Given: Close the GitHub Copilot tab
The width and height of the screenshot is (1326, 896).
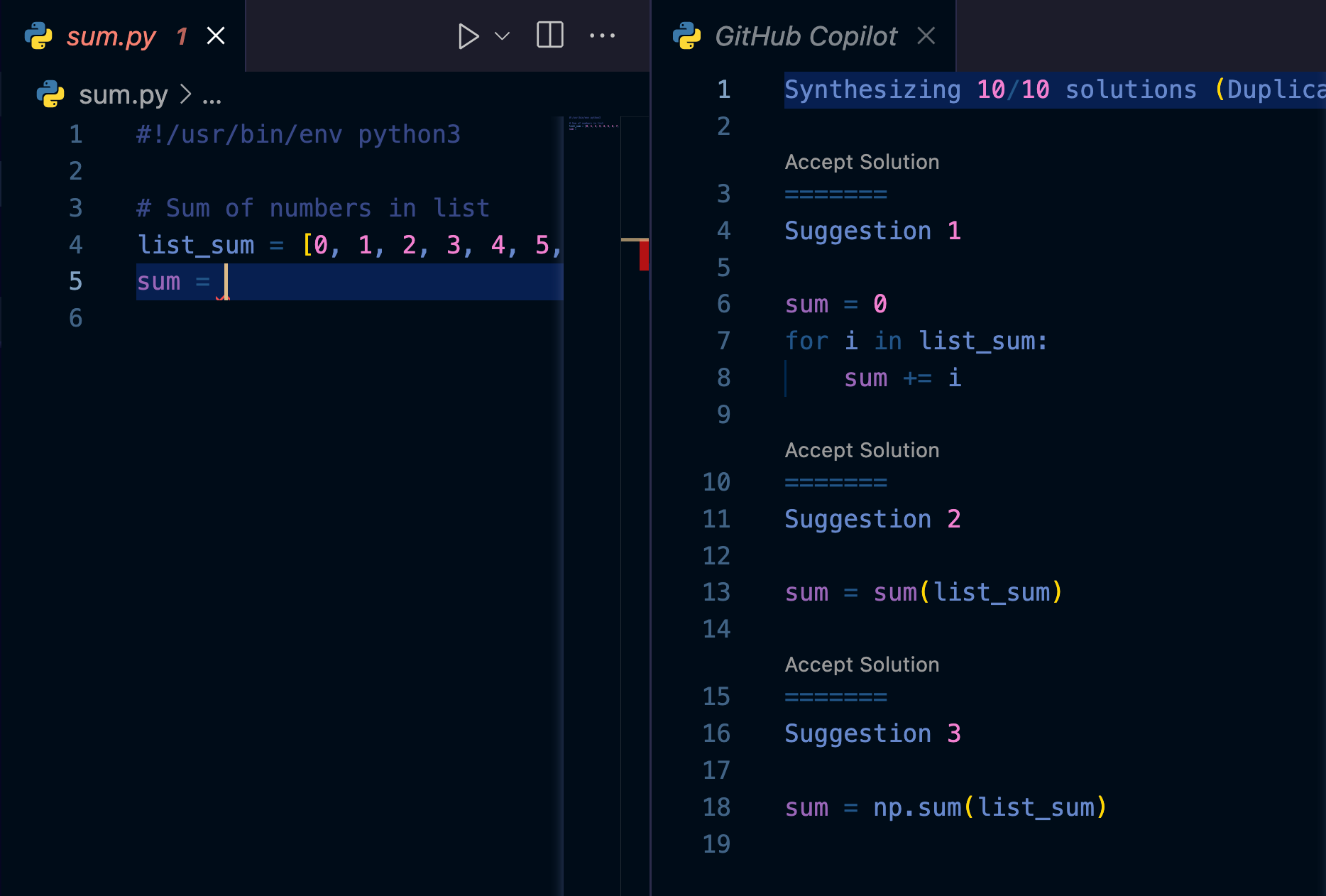Looking at the screenshot, I should (926, 35).
